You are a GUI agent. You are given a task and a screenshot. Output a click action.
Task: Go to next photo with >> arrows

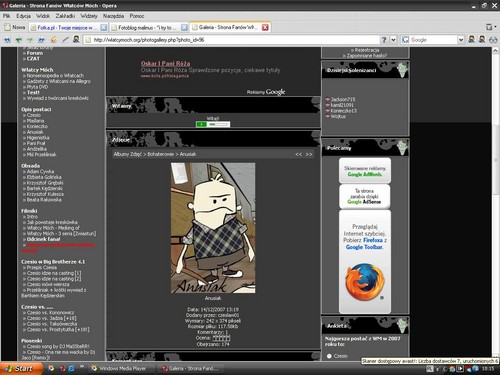(x=309, y=154)
